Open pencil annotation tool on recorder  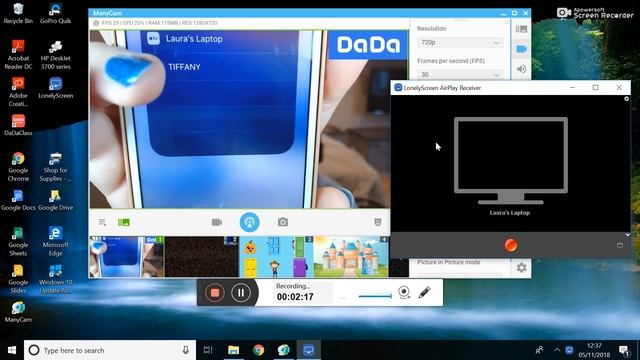[424, 292]
